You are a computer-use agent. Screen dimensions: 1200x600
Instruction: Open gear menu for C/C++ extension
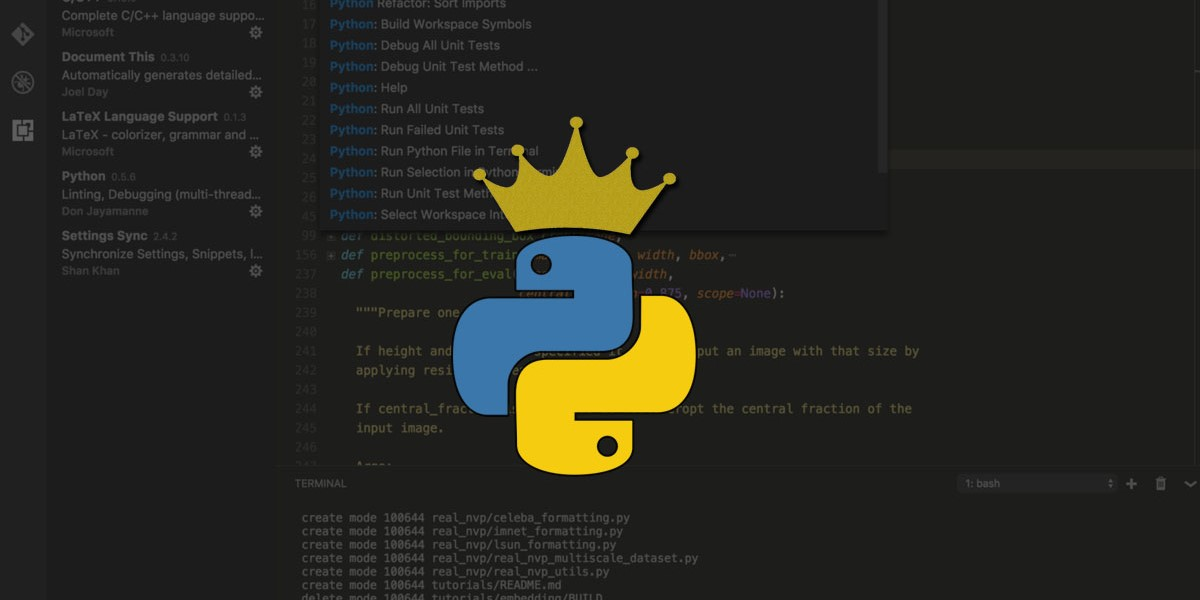(256, 32)
